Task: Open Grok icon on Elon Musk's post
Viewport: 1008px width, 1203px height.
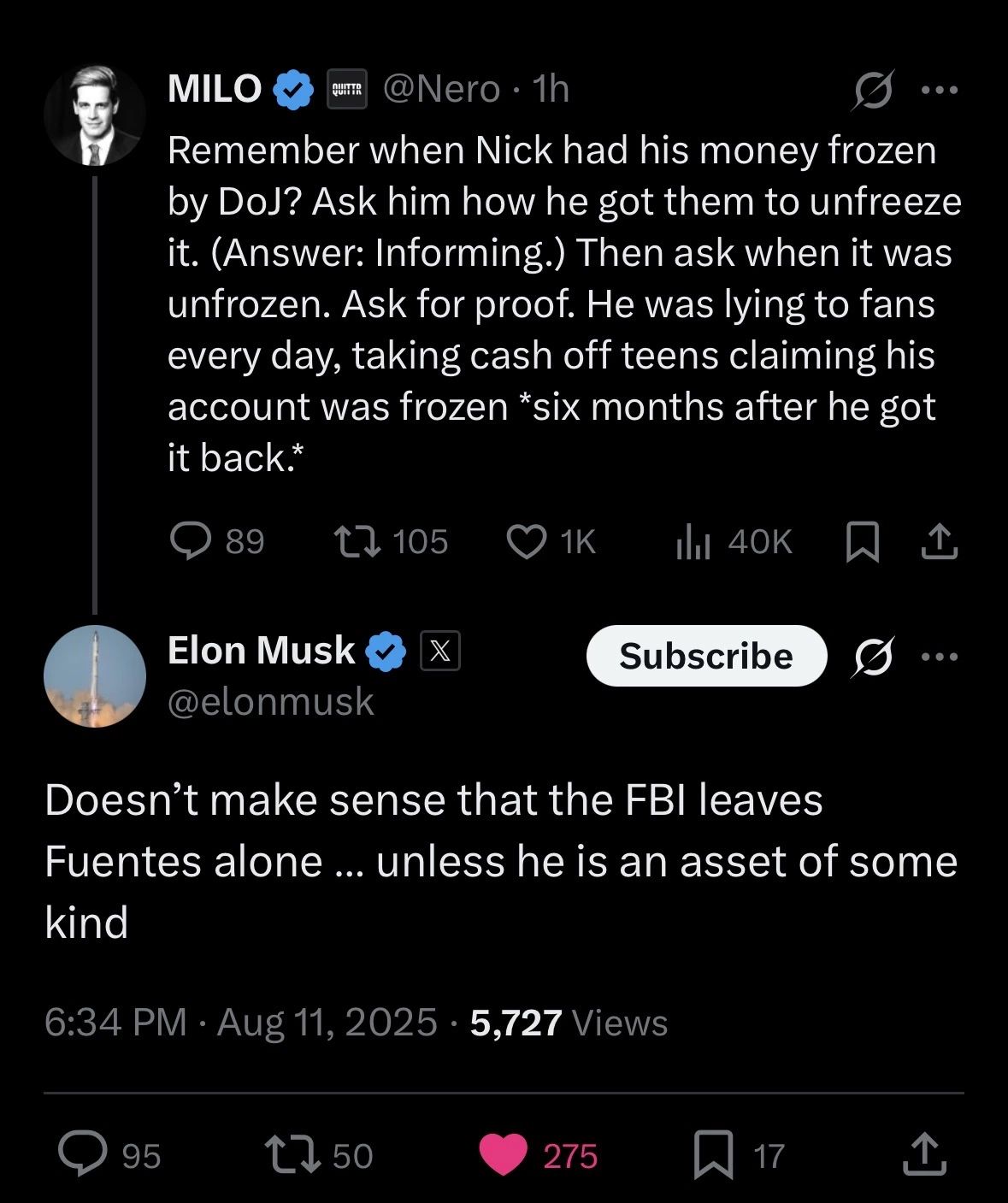Action: [873, 657]
